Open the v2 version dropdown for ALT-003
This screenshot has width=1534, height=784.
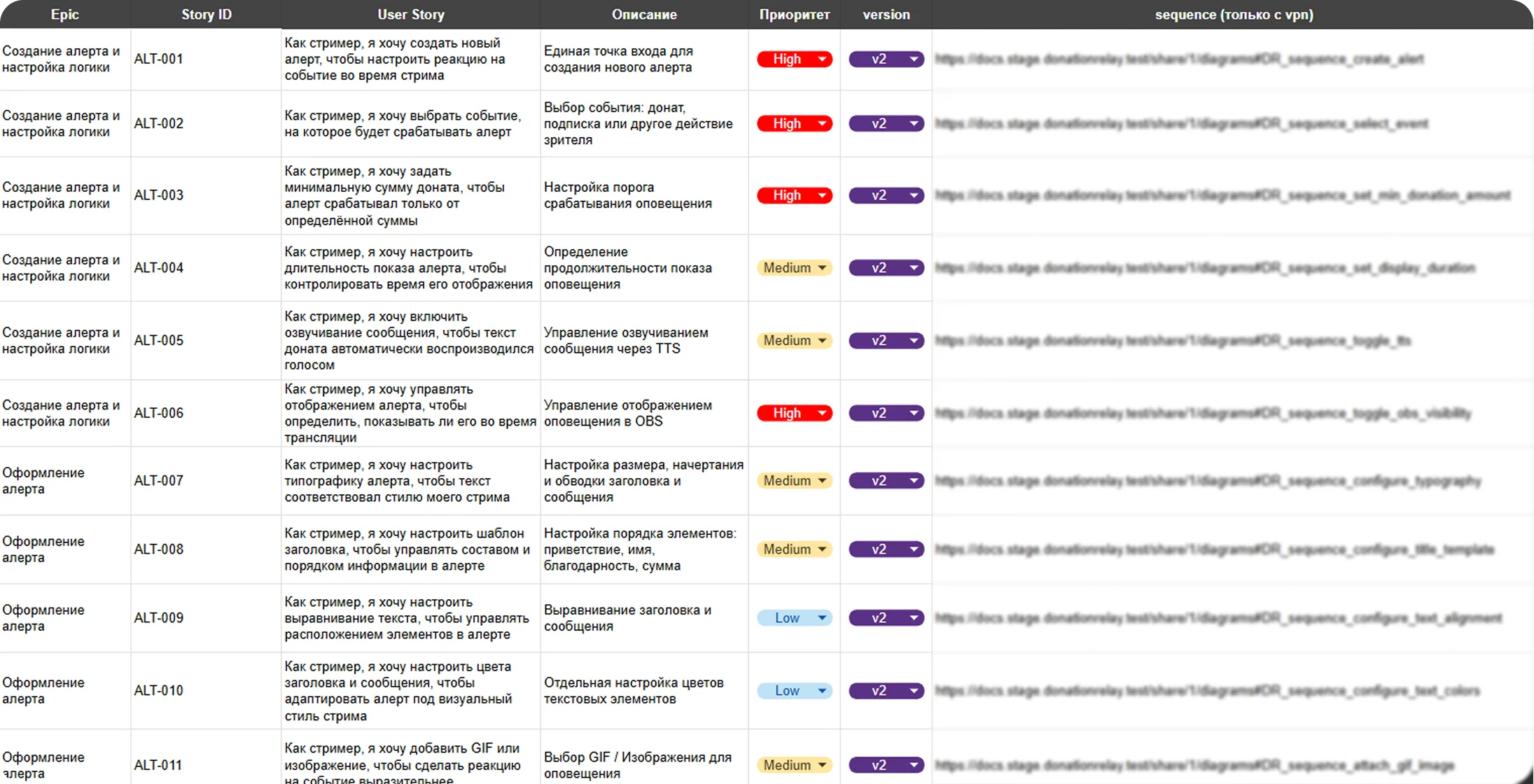coord(886,195)
